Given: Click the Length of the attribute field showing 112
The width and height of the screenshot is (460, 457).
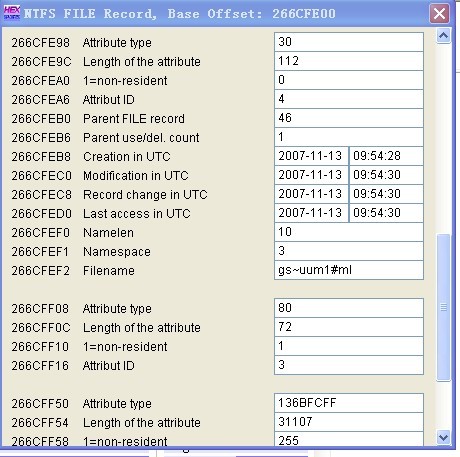Looking at the screenshot, I should click(x=349, y=61).
